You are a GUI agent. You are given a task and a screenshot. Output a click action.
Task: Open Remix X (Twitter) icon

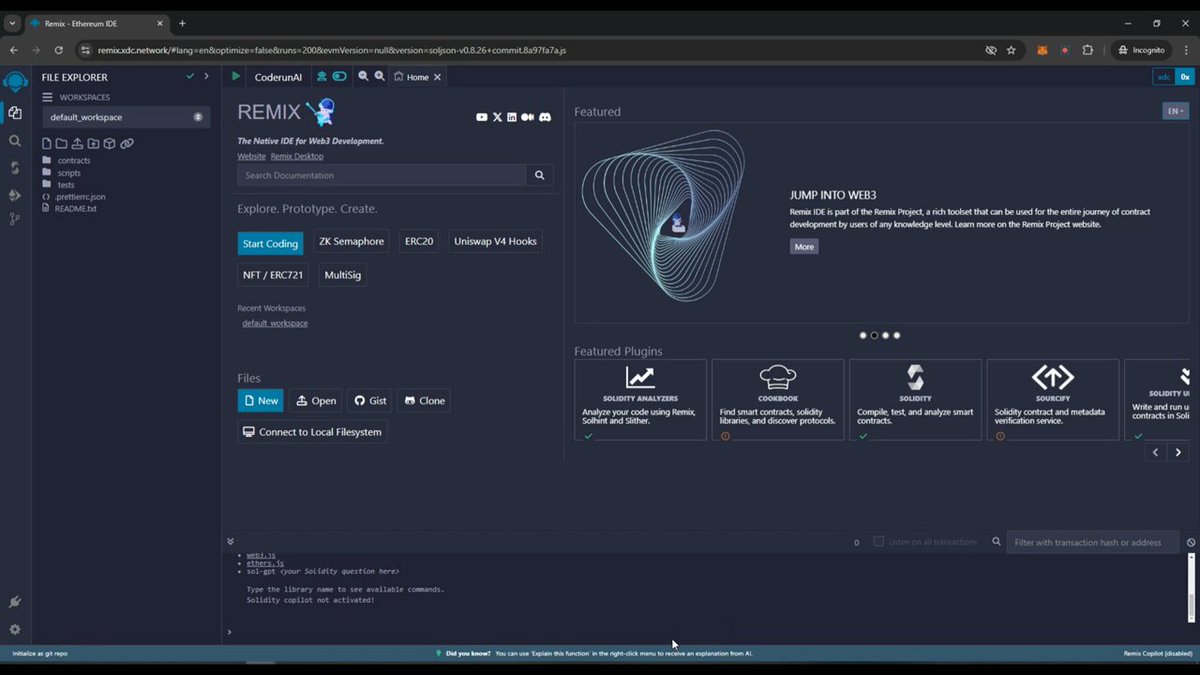point(497,117)
